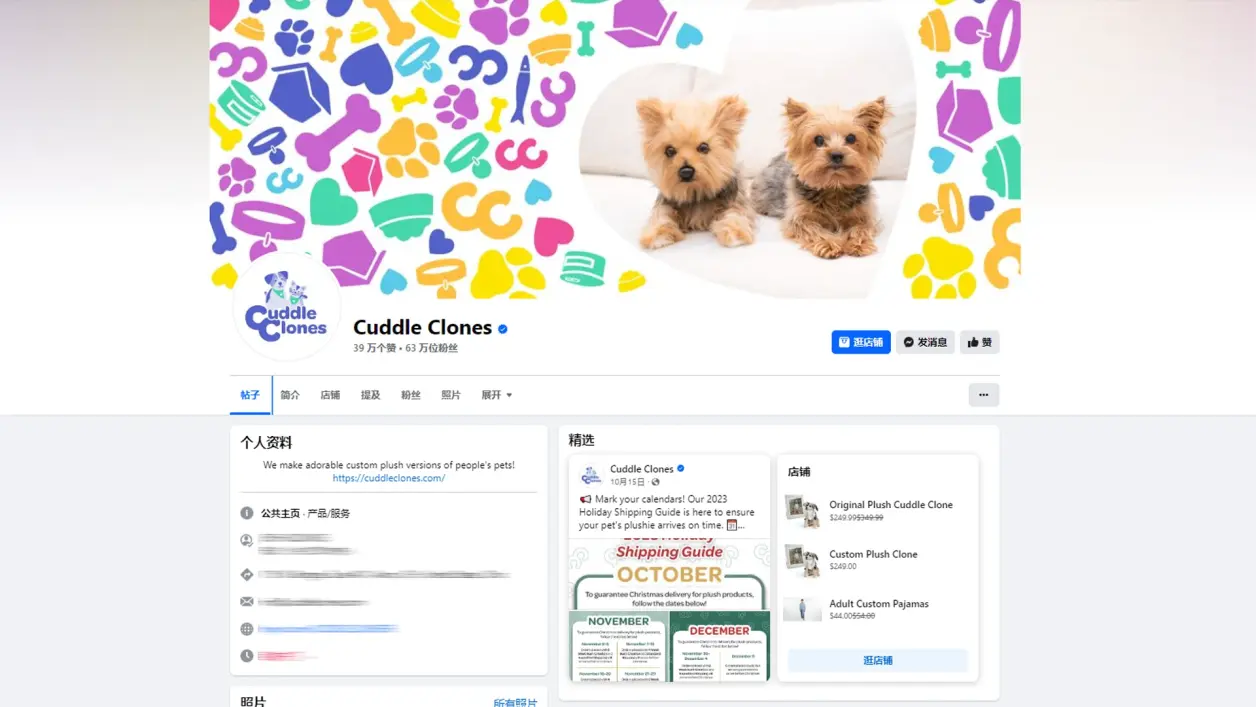Click the blue 逛店铺 button near page name
Image resolution: width=1256 pixels, height=707 pixels.
tap(861, 342)
